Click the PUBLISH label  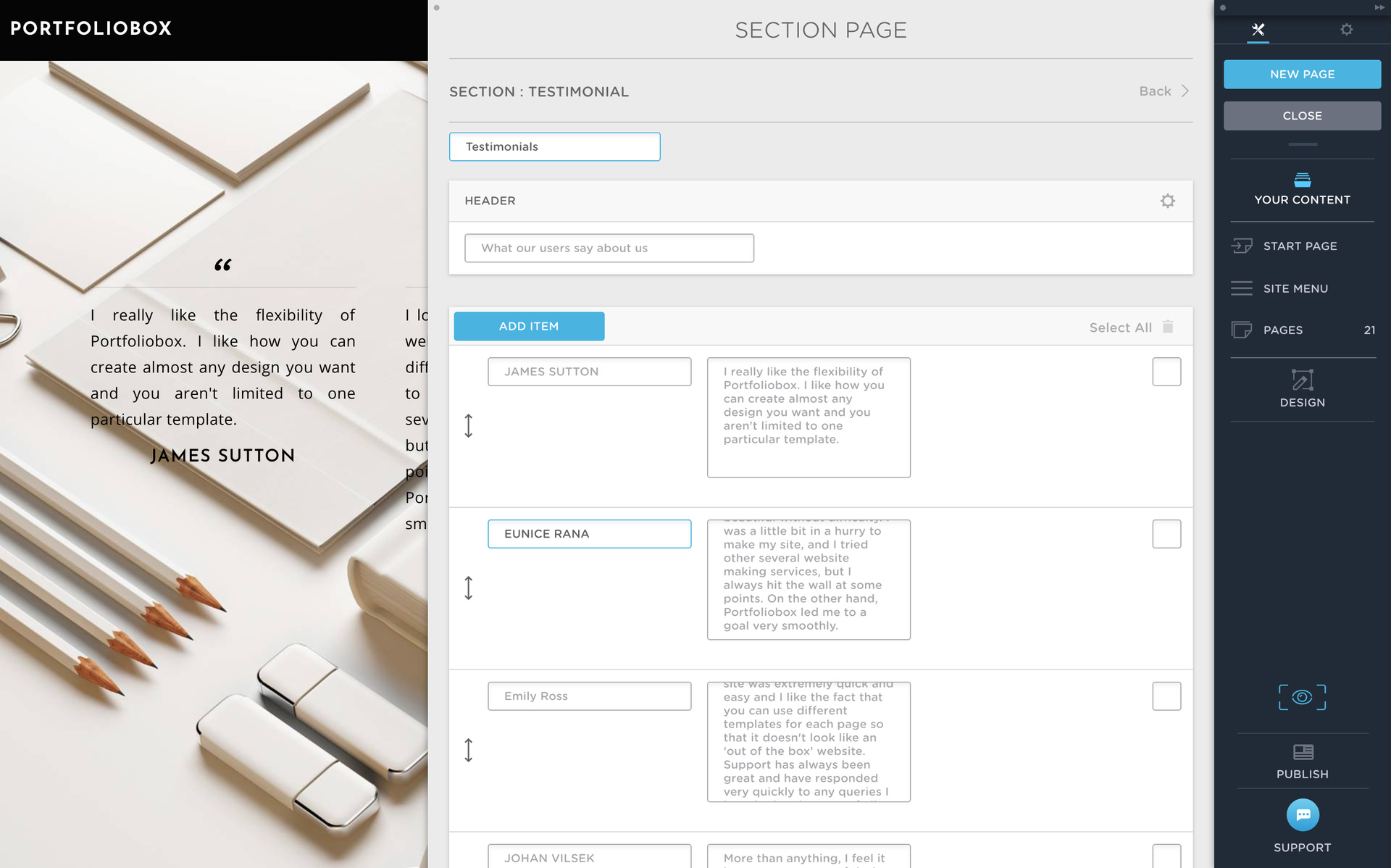point(1302,774)
